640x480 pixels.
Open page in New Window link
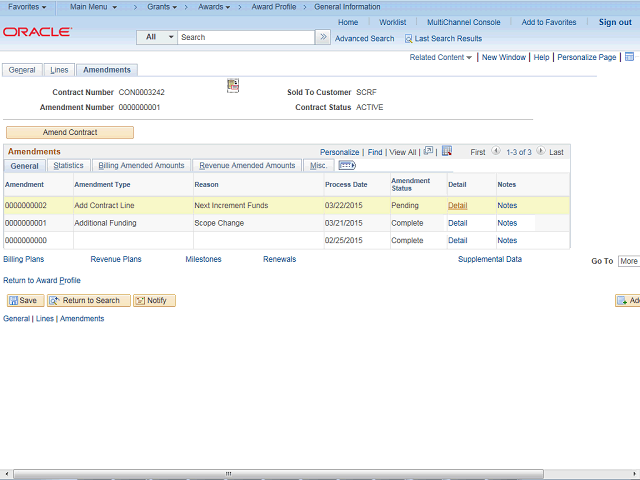(504, 58)
